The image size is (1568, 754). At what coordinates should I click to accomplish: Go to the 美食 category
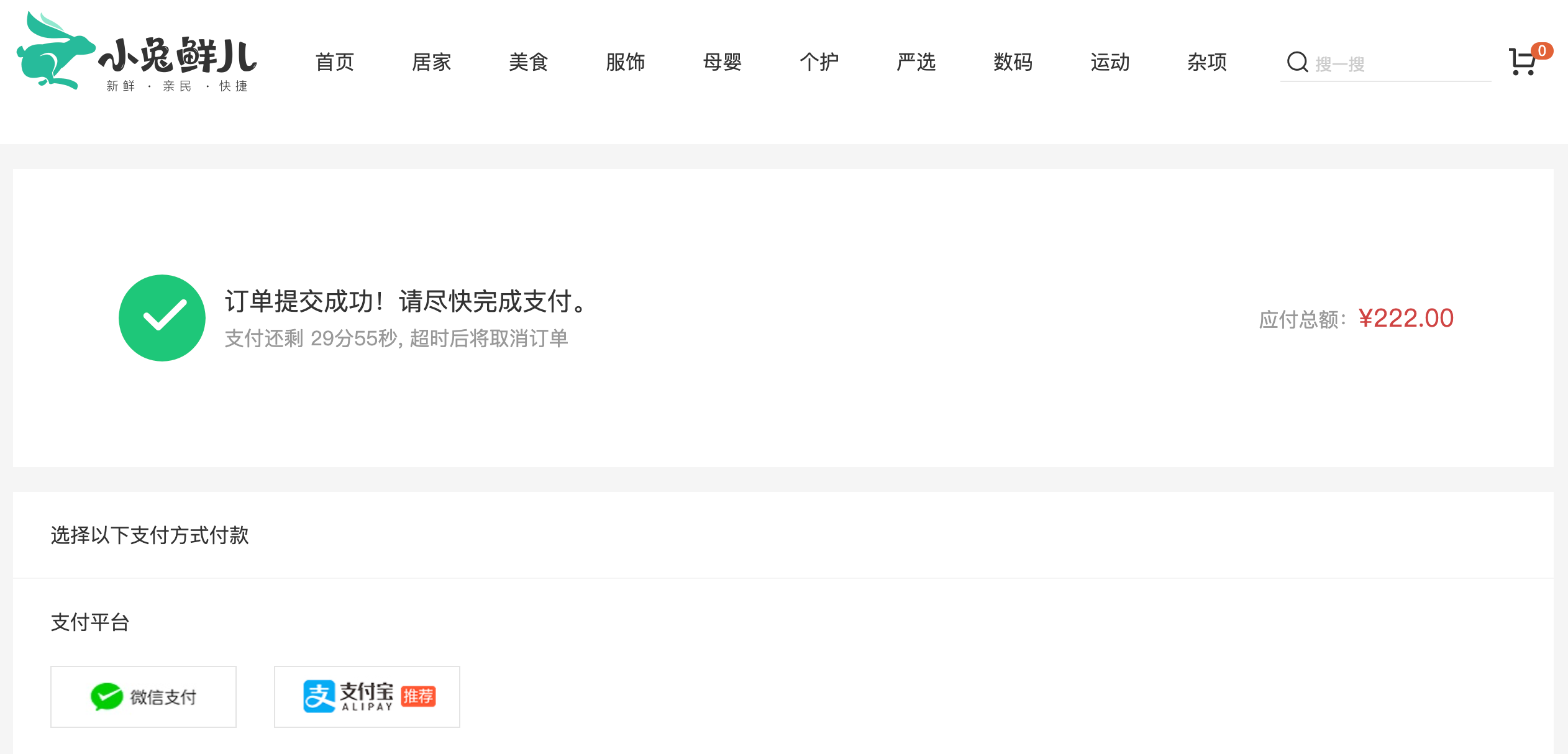[x=529, y=62]
